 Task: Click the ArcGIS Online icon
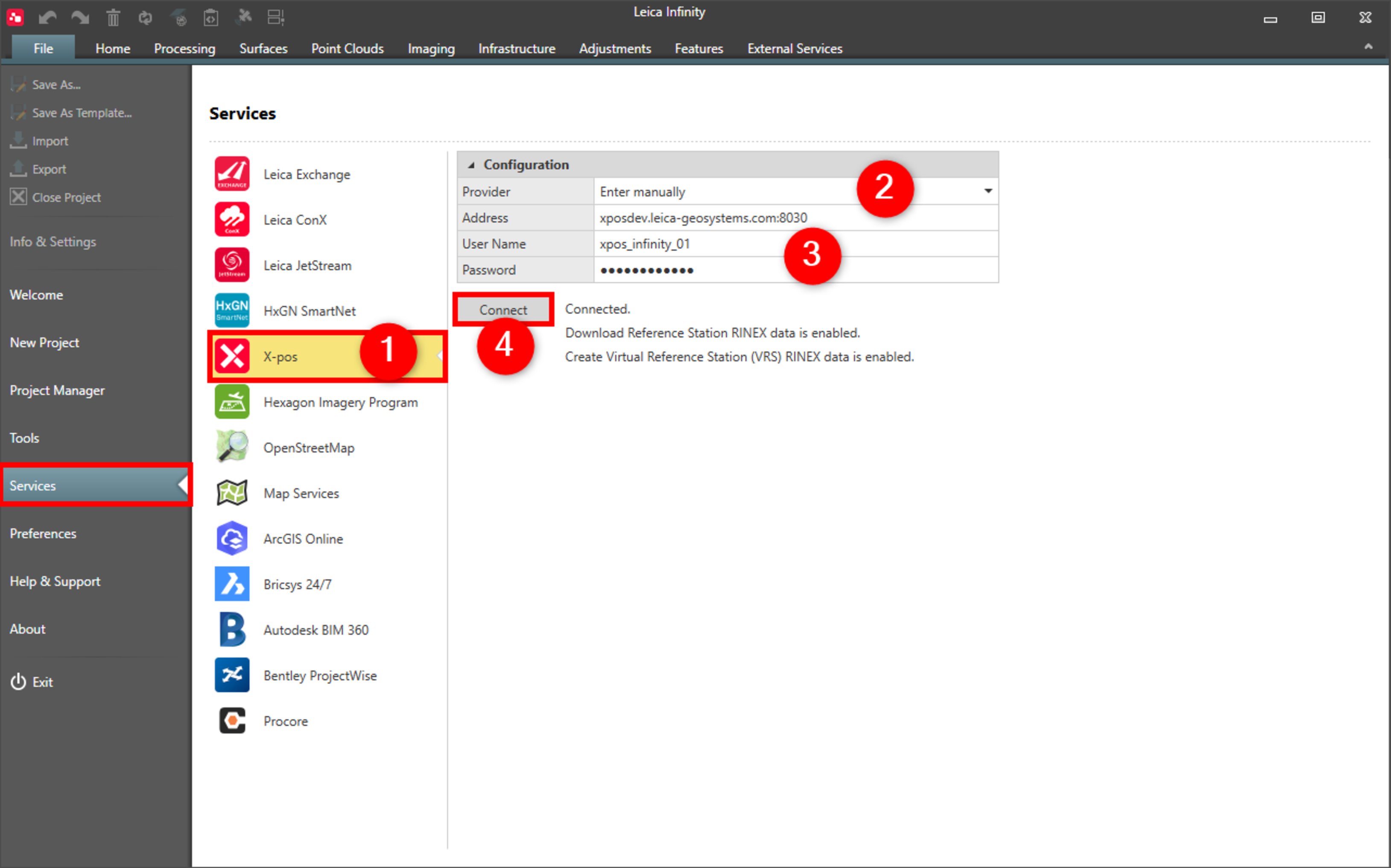coord(232,538)
